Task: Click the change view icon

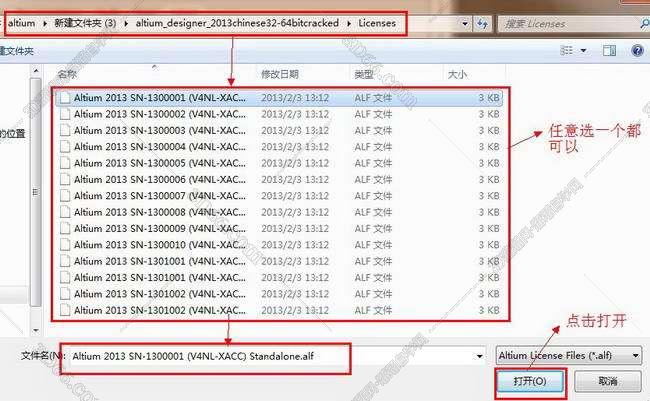Action: coord(566,51)
